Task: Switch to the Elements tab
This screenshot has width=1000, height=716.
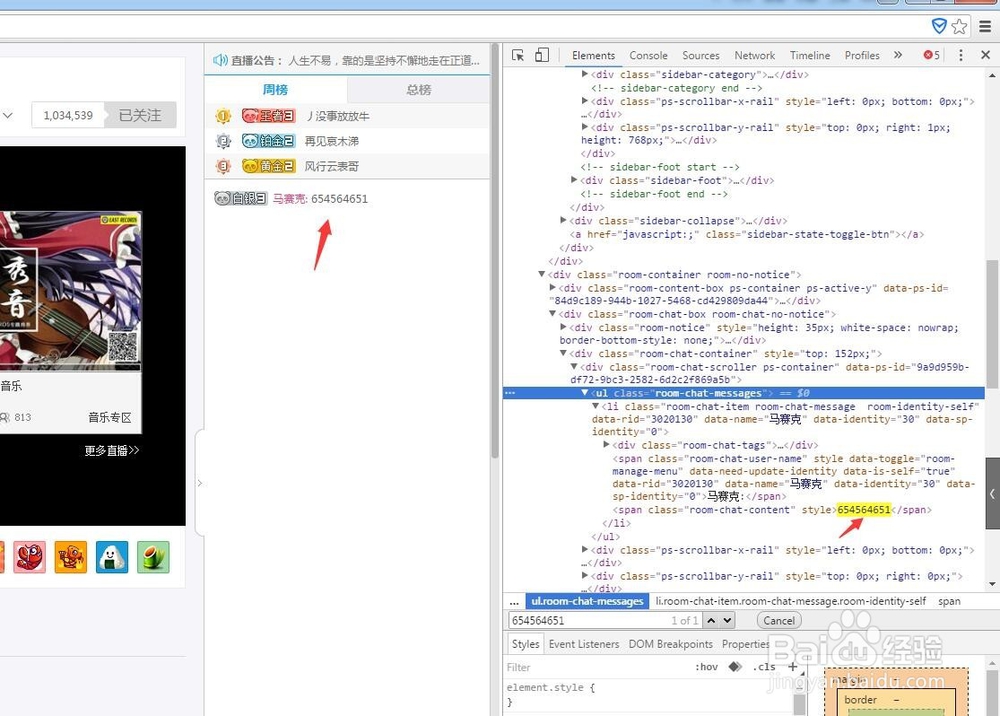Action: [x=593, y=55]
